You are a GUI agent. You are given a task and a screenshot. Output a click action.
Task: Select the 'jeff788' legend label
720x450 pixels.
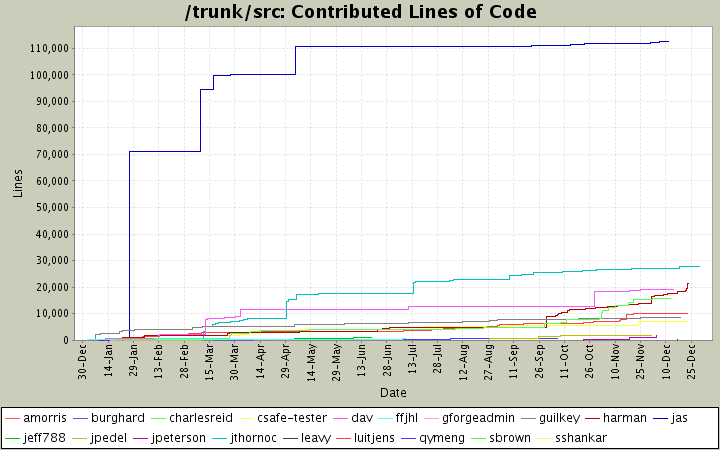[x=44, y=438]
